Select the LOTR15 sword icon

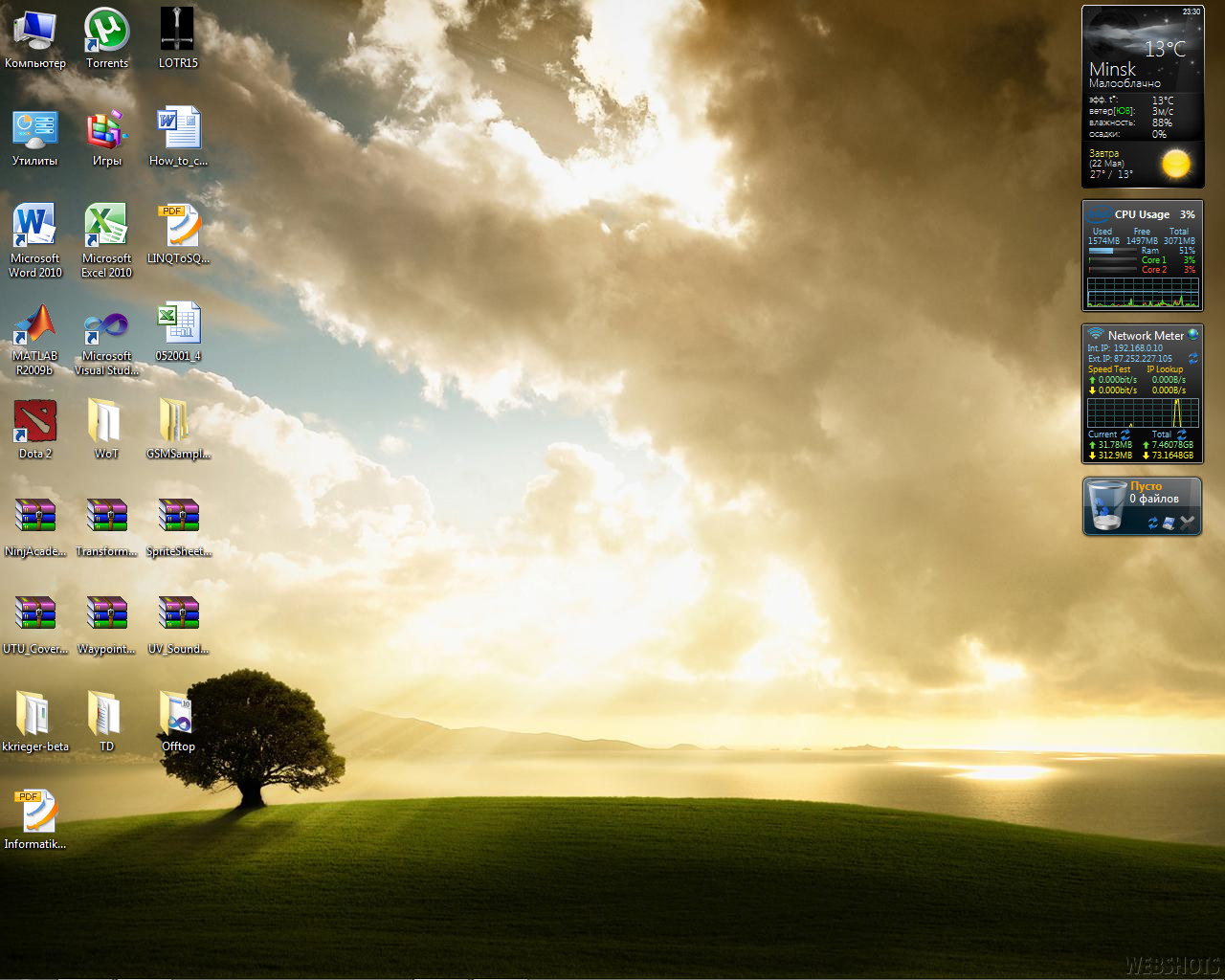coord(178,32)
